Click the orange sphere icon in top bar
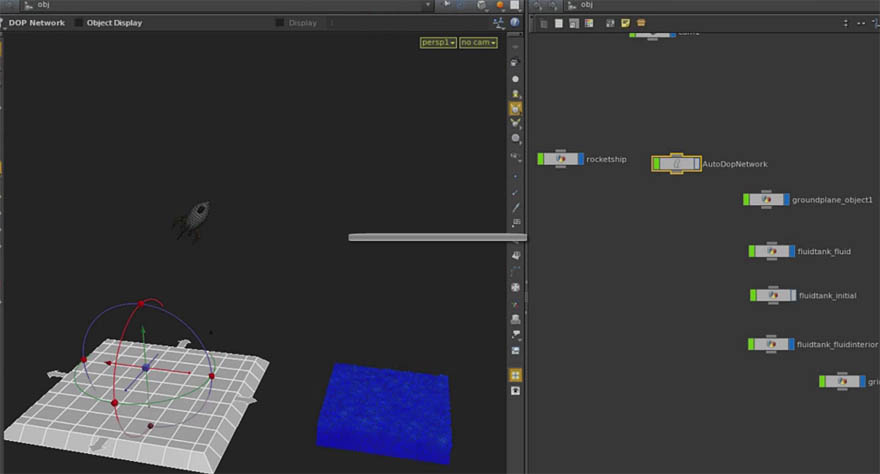 point(499,5)
